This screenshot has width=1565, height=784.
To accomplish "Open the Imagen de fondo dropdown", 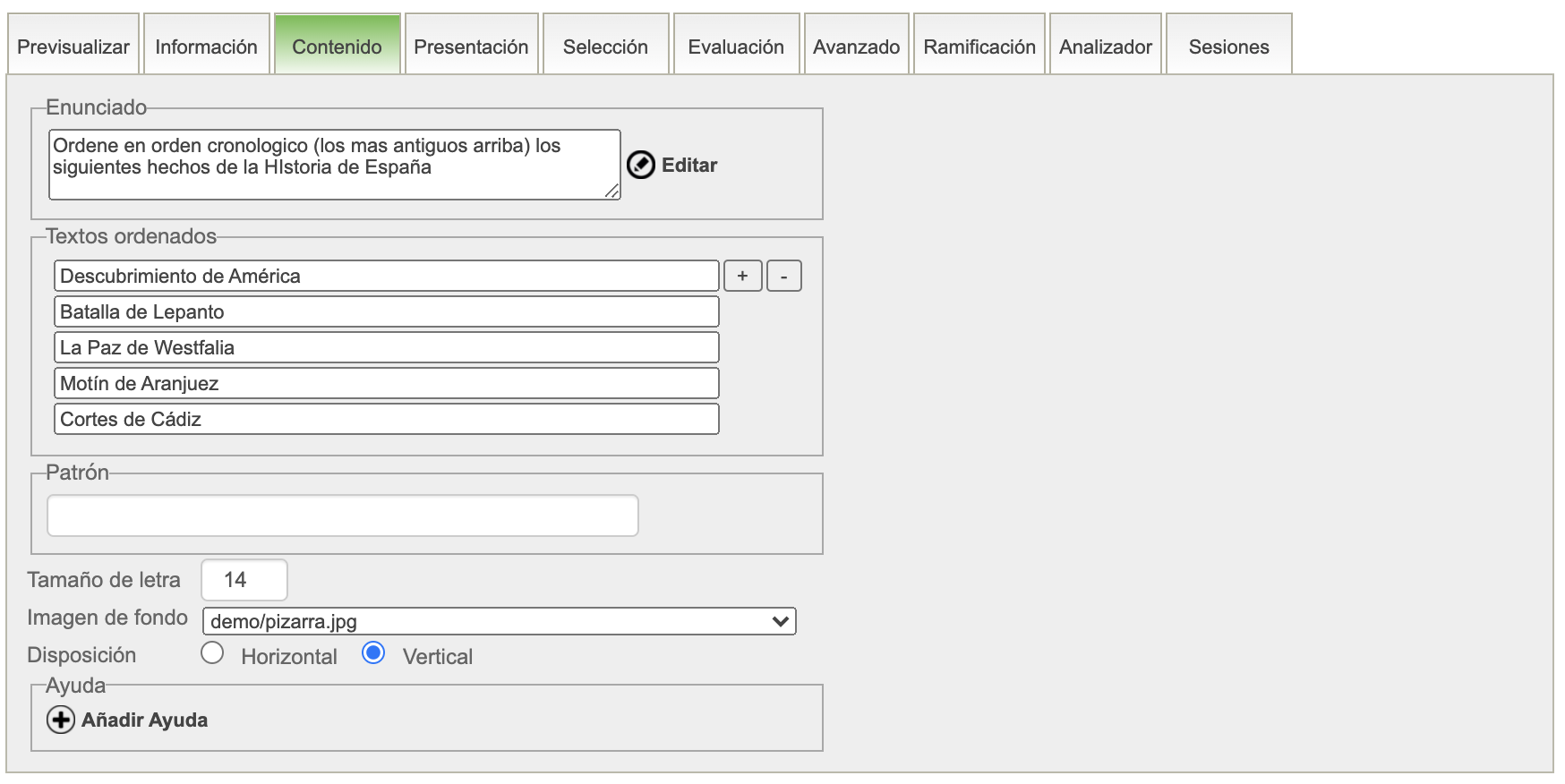I will (499, 621).
